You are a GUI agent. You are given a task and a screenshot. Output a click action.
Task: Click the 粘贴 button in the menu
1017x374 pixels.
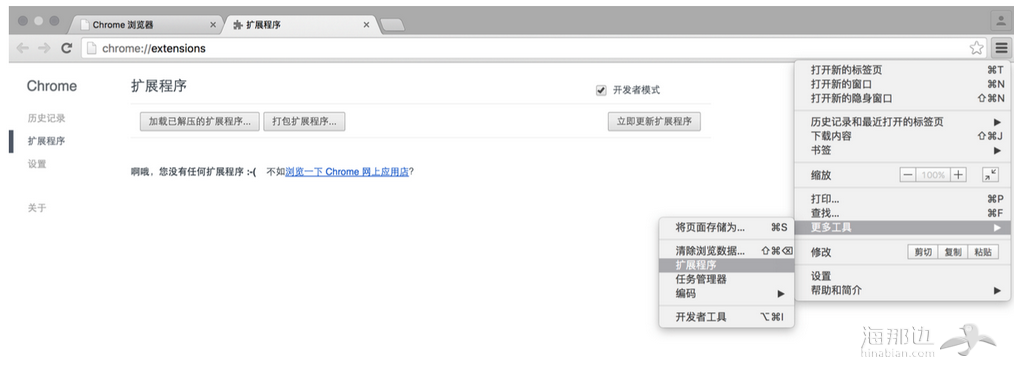(983, 252)
